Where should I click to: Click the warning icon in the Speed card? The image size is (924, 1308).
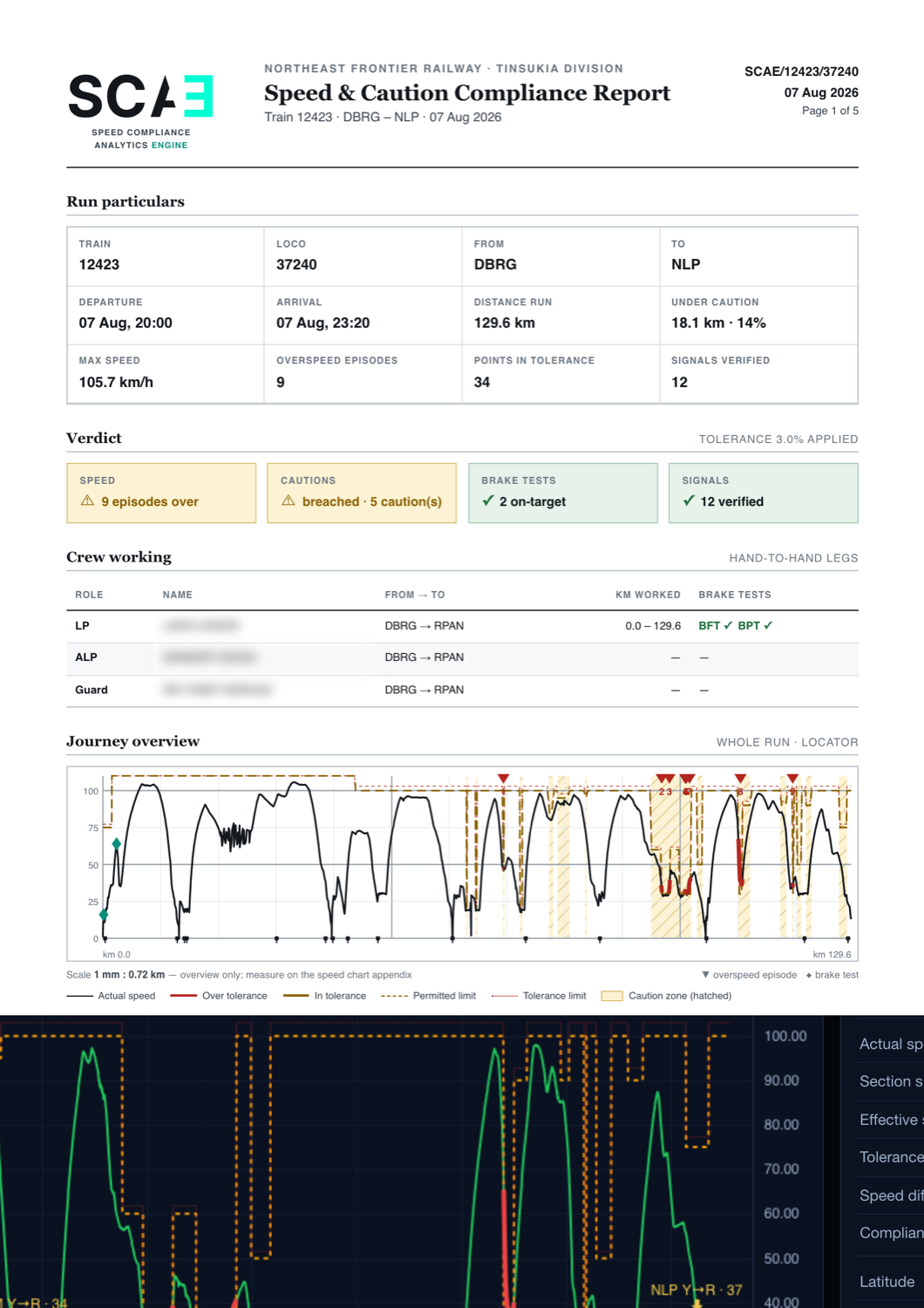(x=87, y=501)
